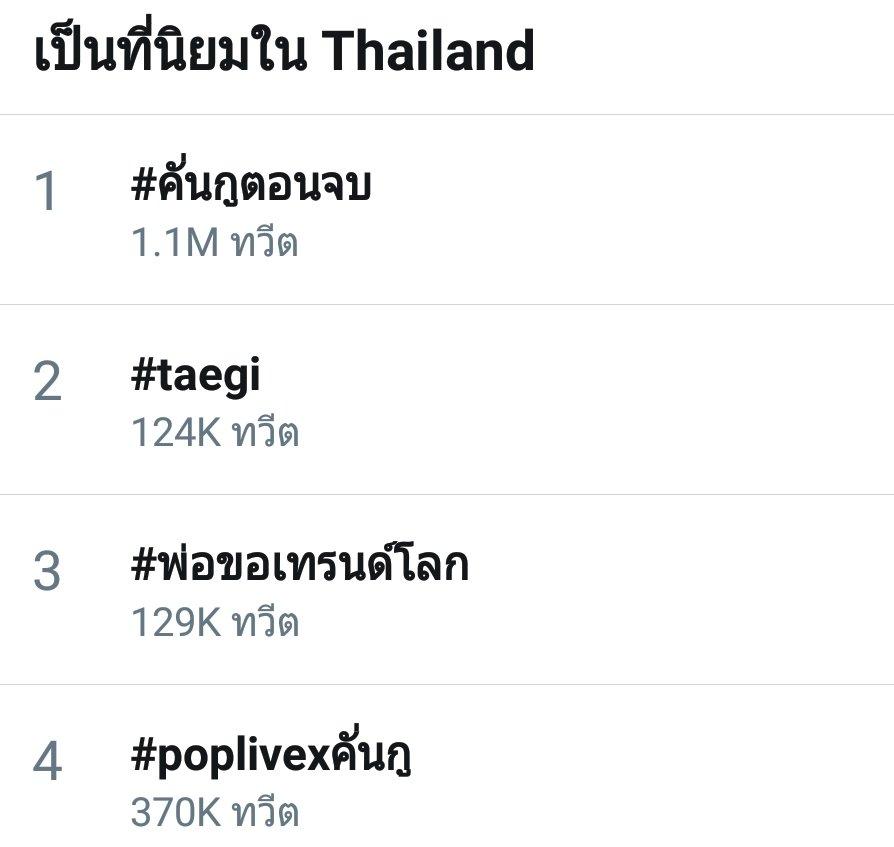Screen dimensions: 894x847
Task: Tap empty area right of #พ่อขอเทรนด์โลก
Action: click(678, 589)
